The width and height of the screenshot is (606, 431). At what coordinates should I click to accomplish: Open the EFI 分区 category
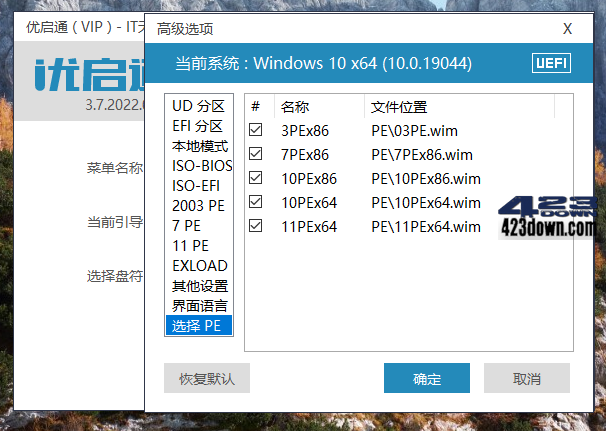(198, 126)
